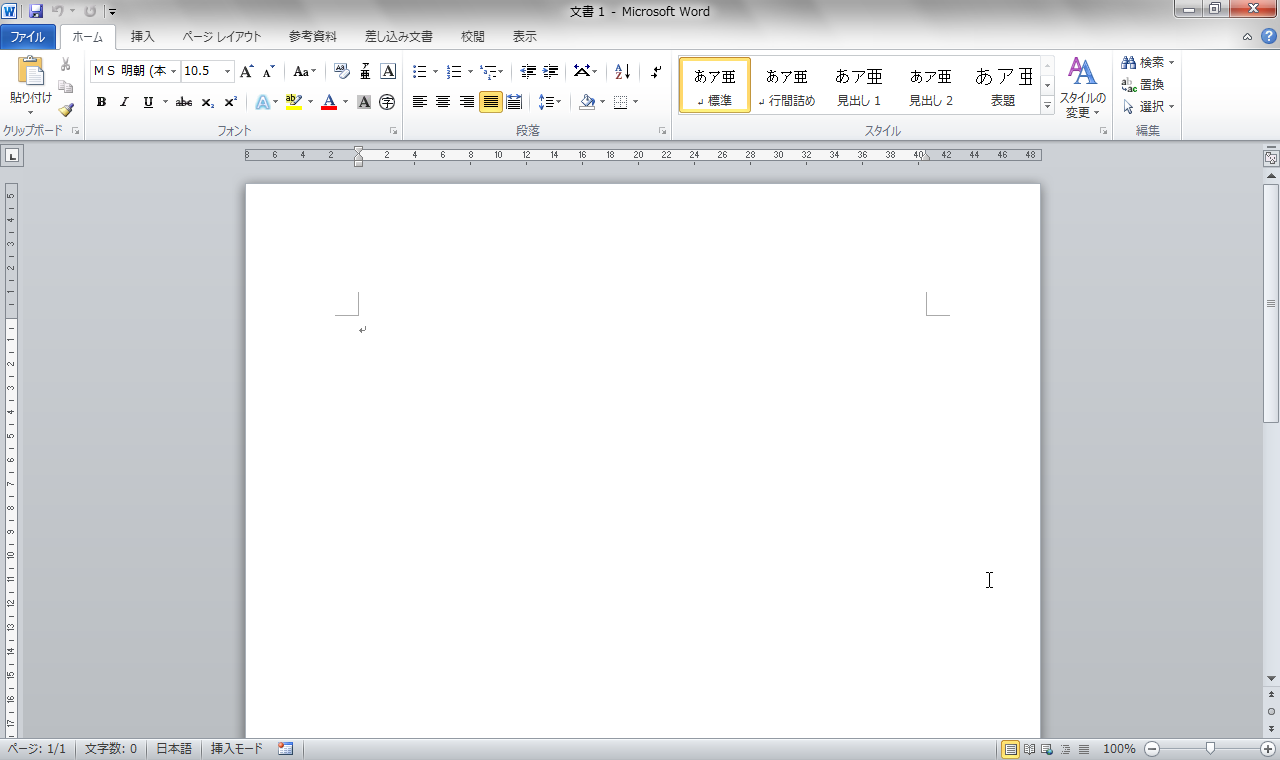Open the font name dropdown (ＭＳ 明朝)

coord(173,71)
